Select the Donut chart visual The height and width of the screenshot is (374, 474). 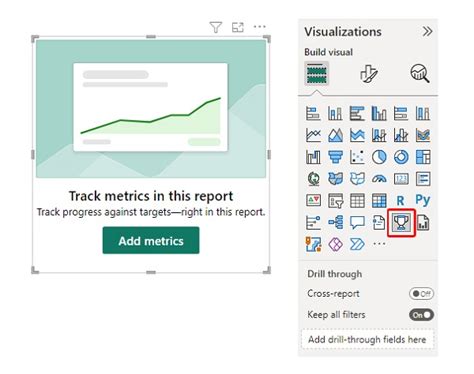401,157
